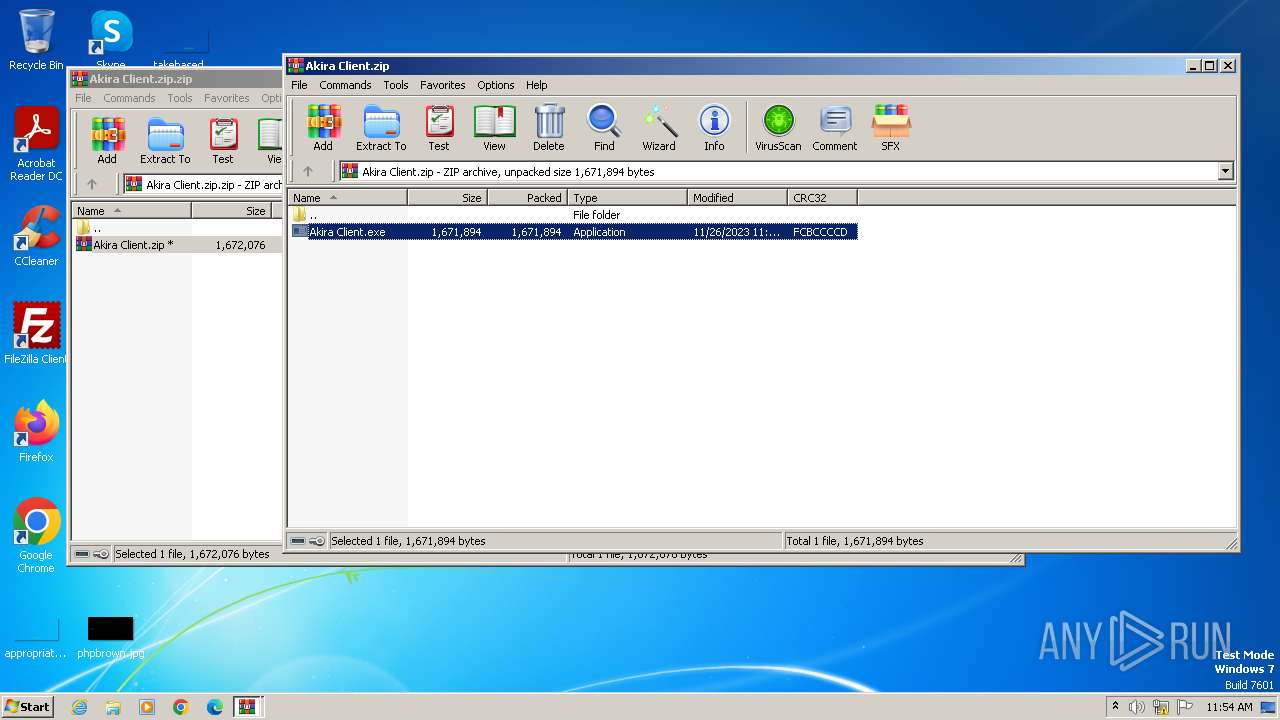Screen dimensions: 1280x720
Task: Go up one level in Akira Client.zip.zip window
Action: (x=92, y=184)
